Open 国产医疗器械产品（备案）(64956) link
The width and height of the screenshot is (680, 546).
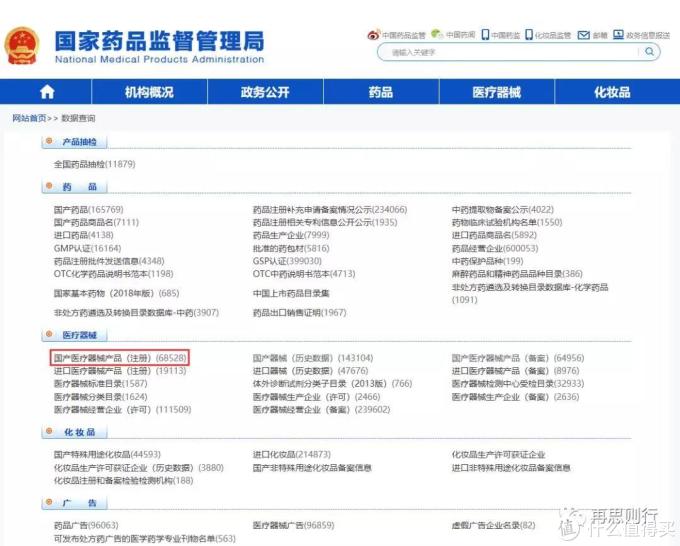518,358
